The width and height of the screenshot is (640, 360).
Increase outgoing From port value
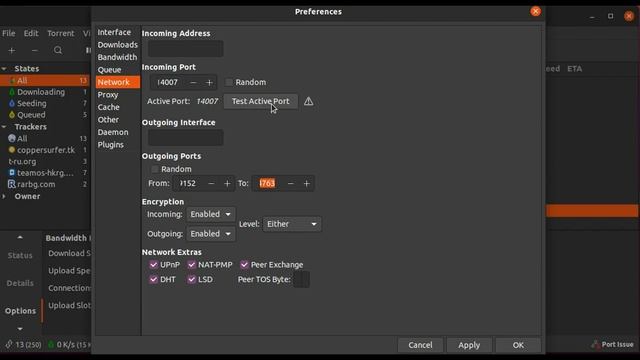[227, 184]
